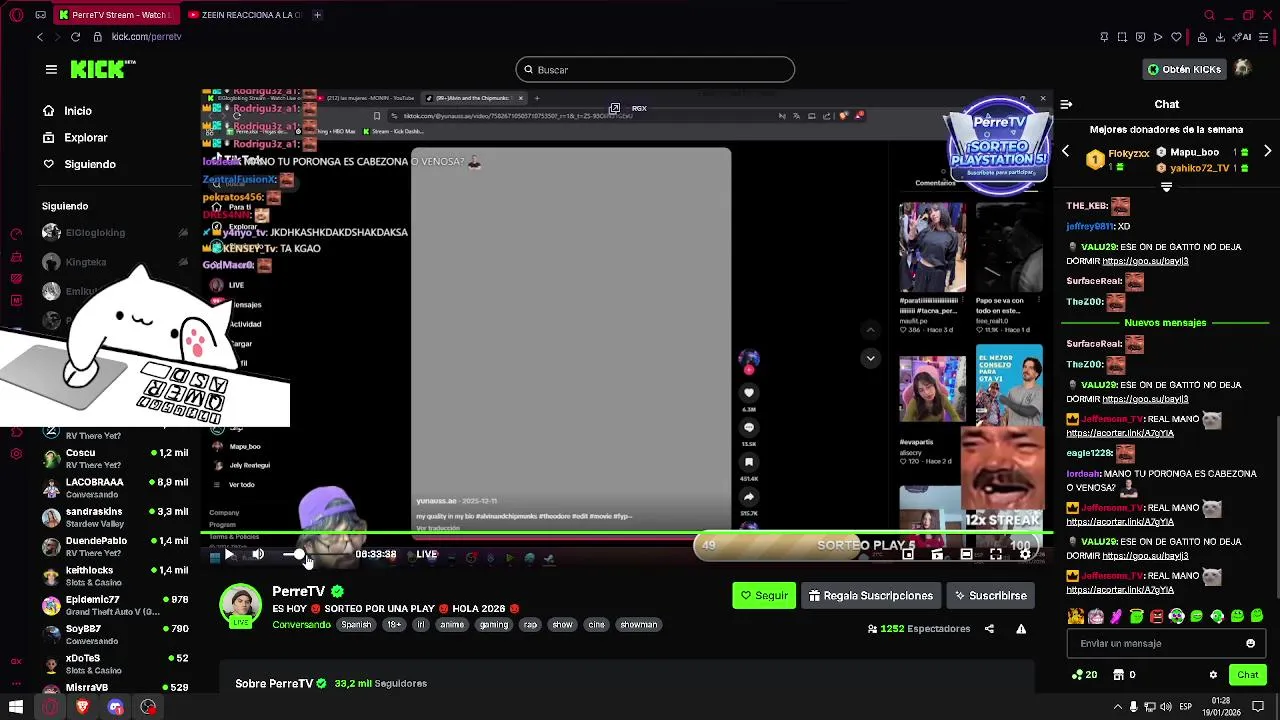Toggle theater mode
The height and width of the screenshot is (720, 1280).
click(x=966, y=555)
